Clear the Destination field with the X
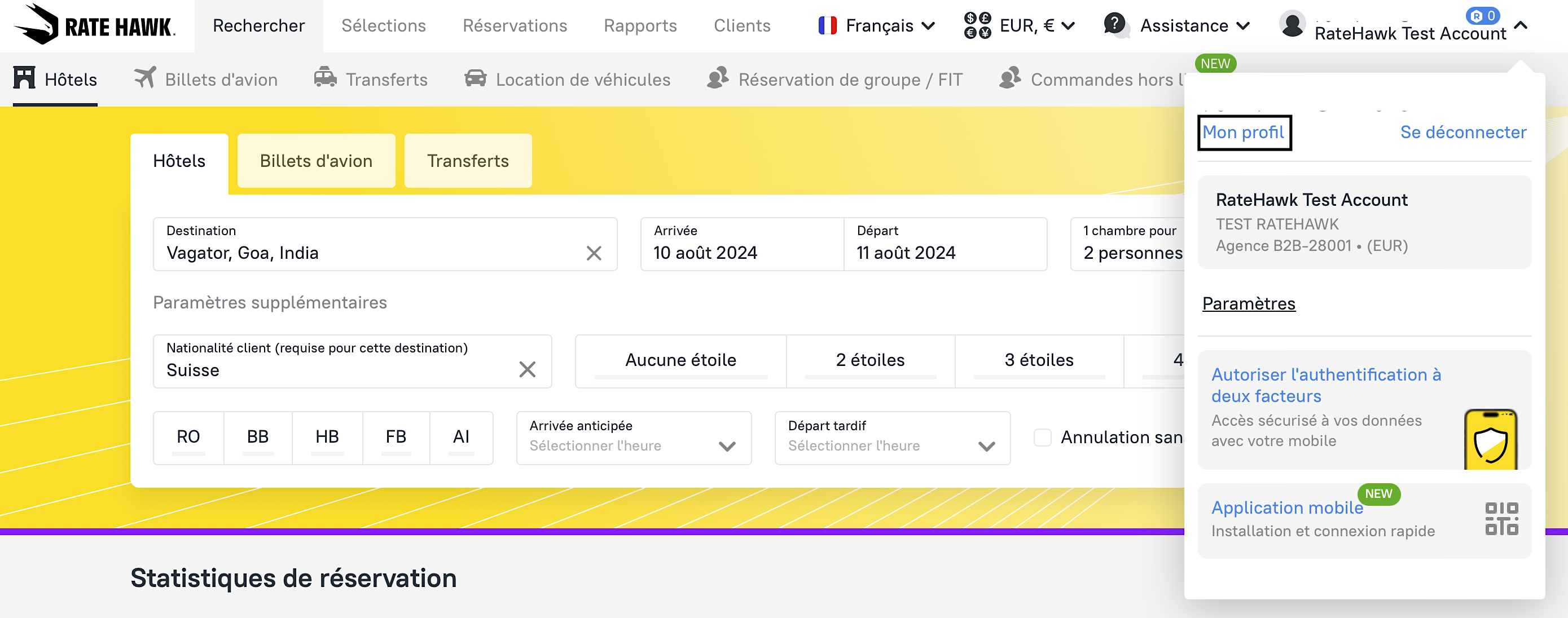The width and height of the screenshot is (1568, 618). coord(594,253)
